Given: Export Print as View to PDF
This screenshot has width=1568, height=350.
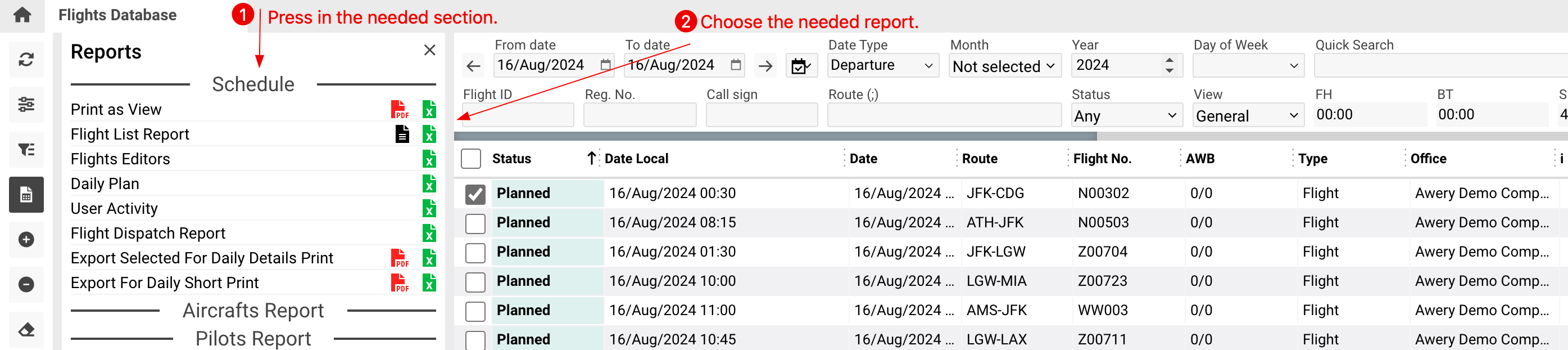Looking at the screenshot, I should tap(399, 110).
